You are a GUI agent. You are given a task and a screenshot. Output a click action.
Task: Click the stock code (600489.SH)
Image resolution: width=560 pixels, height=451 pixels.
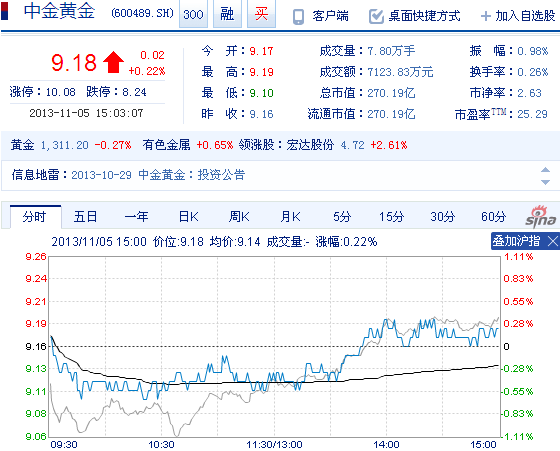coord(142,14)
